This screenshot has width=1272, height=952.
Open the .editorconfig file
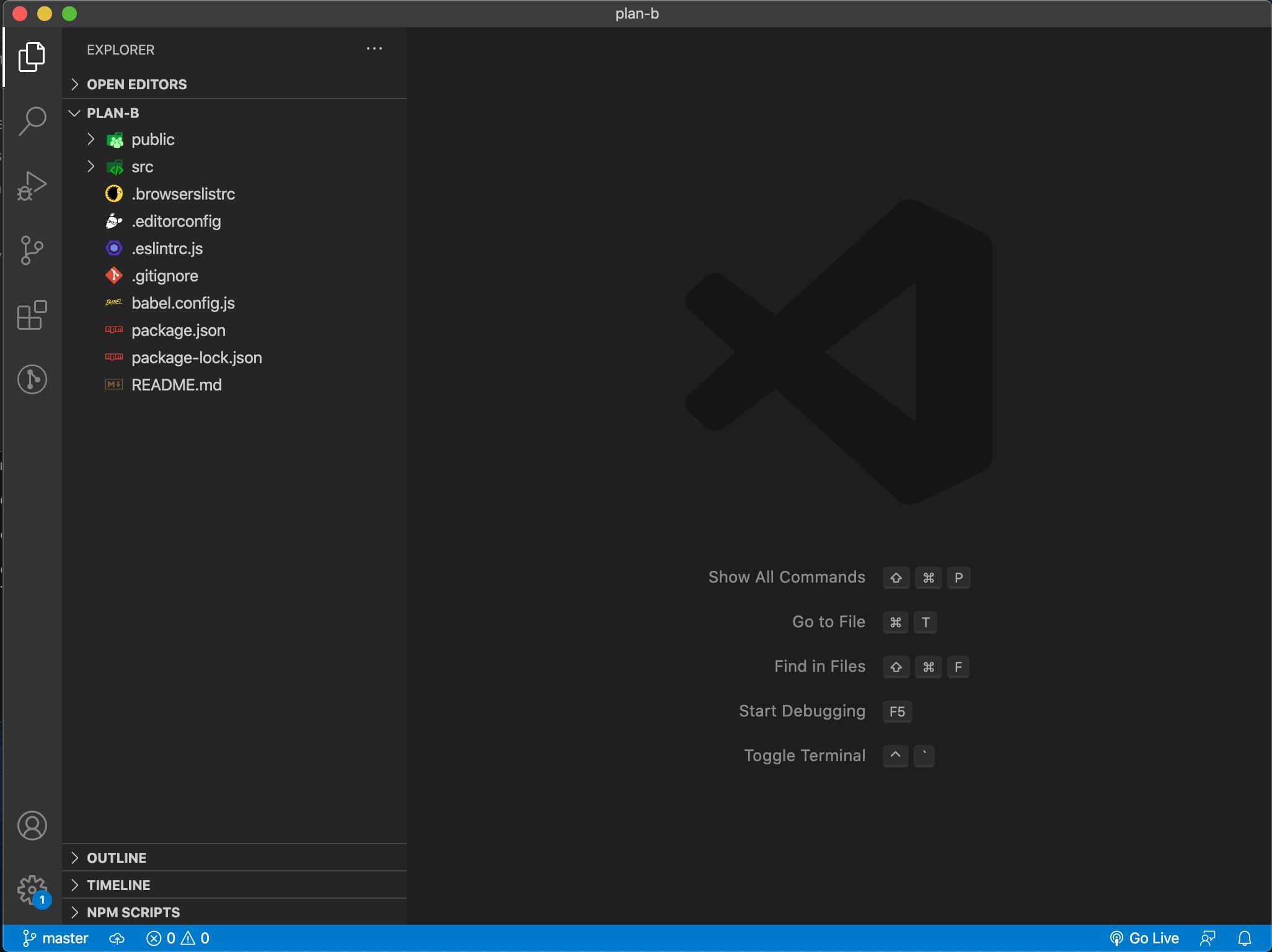coord(234,221)
